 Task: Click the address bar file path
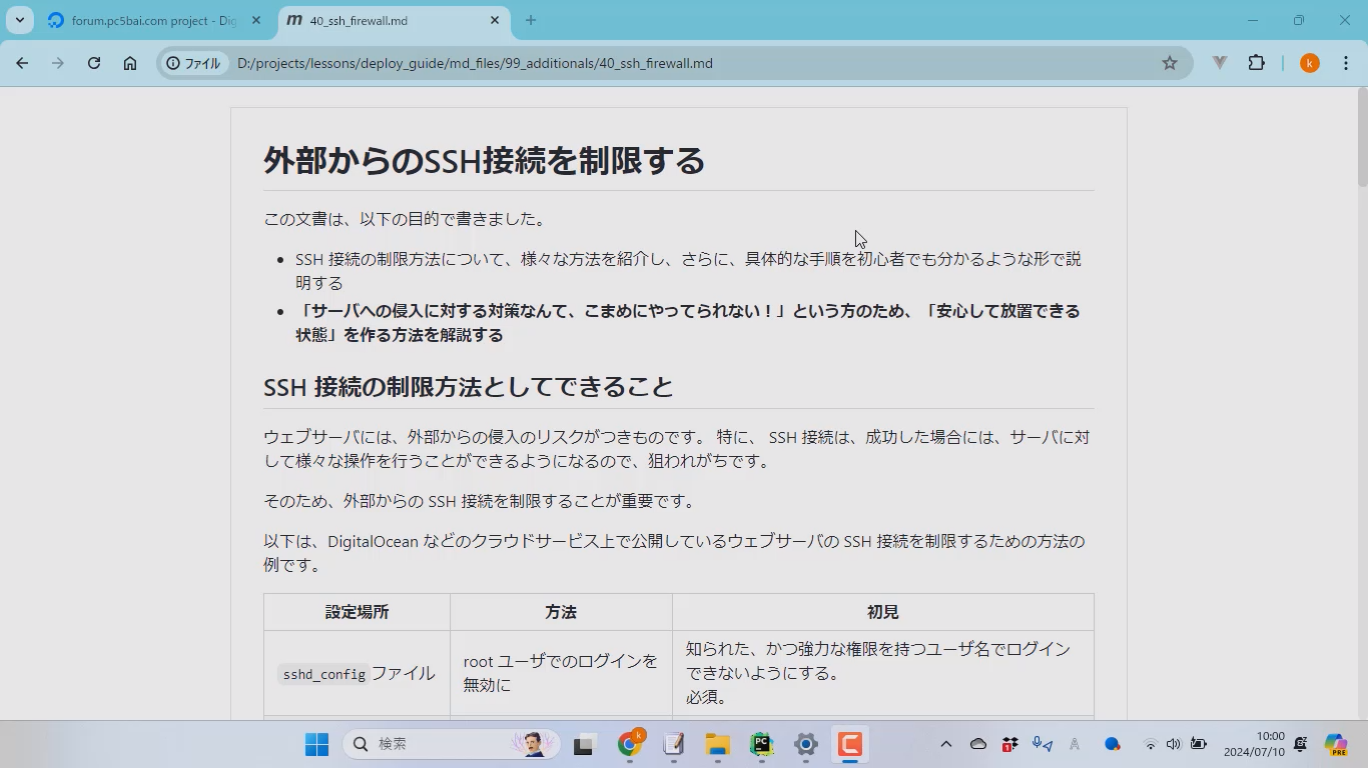tap(475, 63)
